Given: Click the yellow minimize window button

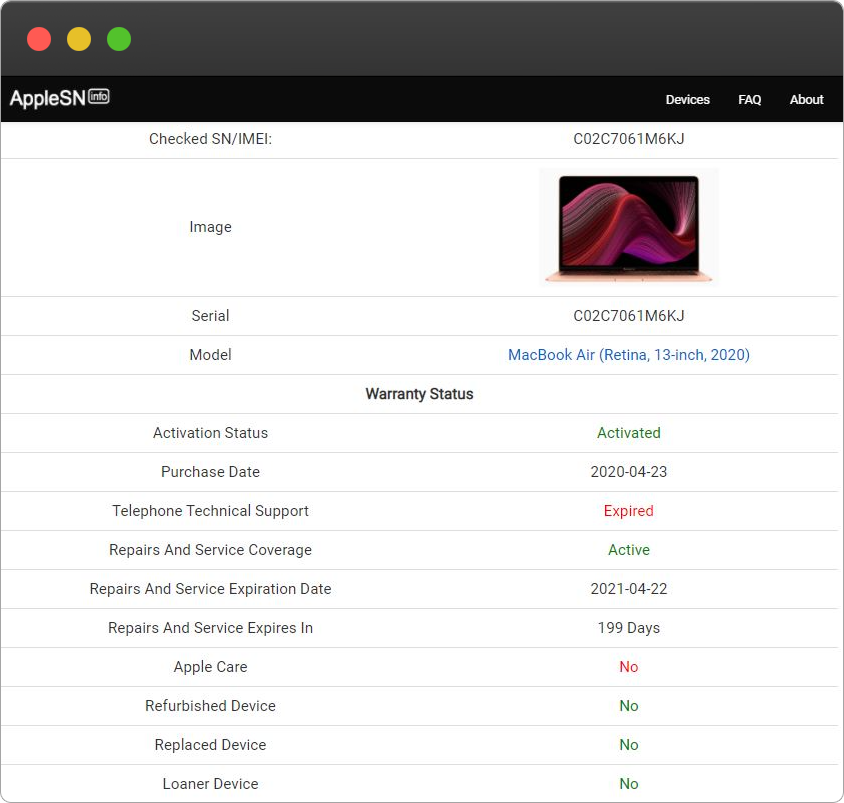Looking at the screenshot, I should point(79,39).
